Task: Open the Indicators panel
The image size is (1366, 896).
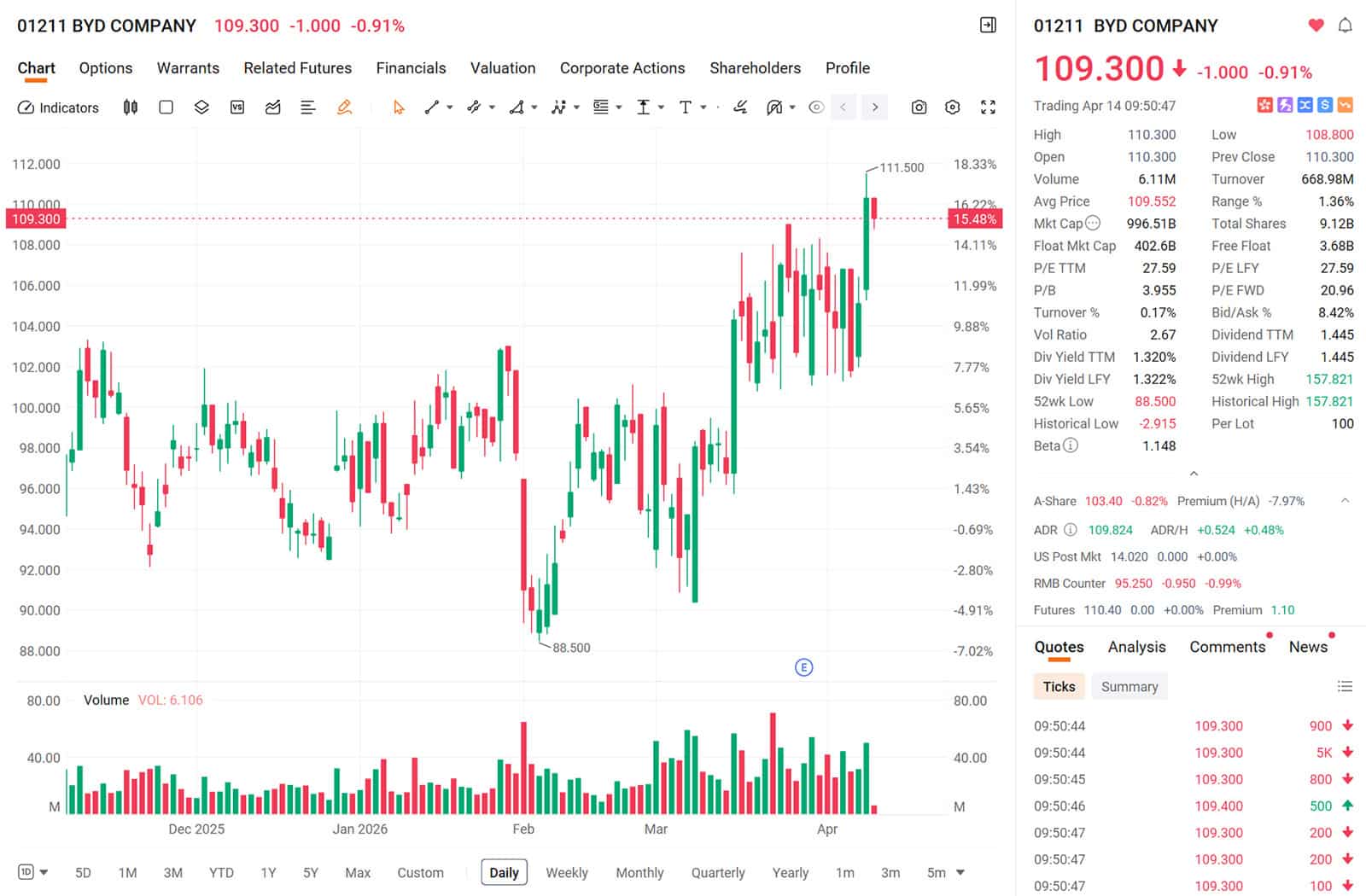Action: point(58,108)
